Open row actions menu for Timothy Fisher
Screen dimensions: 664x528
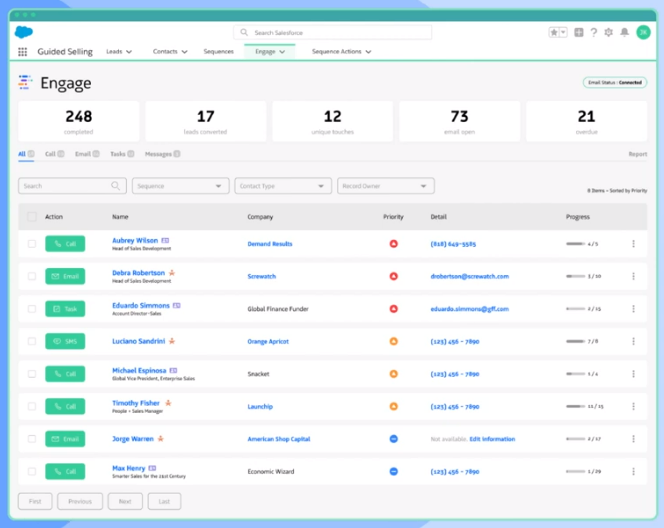point(633,406)
